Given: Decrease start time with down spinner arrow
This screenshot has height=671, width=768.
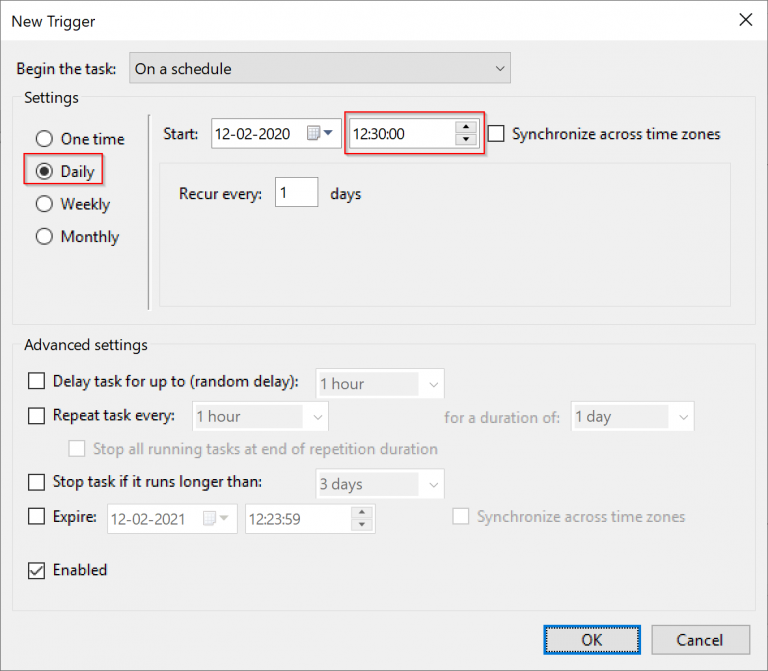Looking at the screenshot, I should coord(466,139).
